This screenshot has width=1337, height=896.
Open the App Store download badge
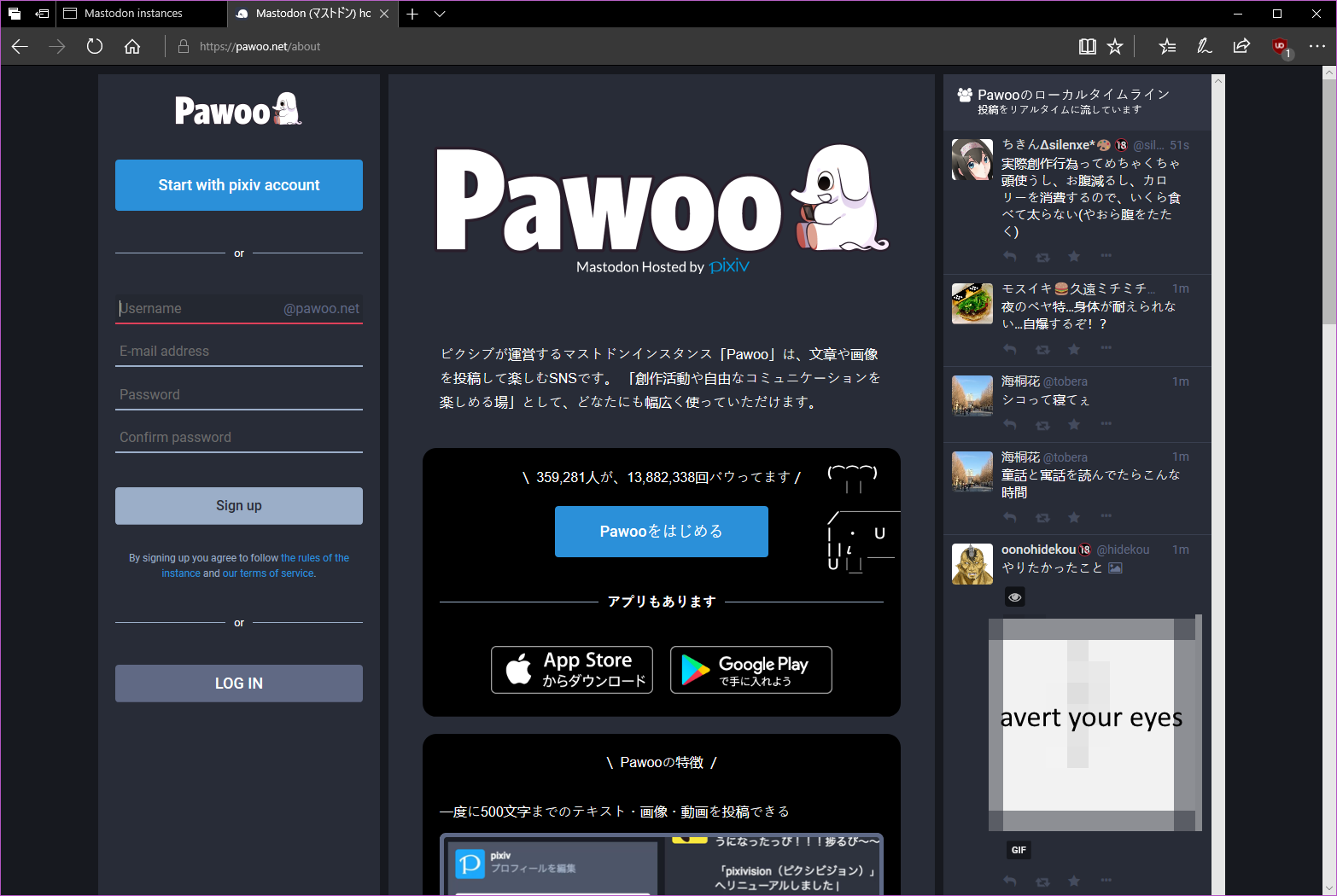pyautogui.click(x=572, y=670)
